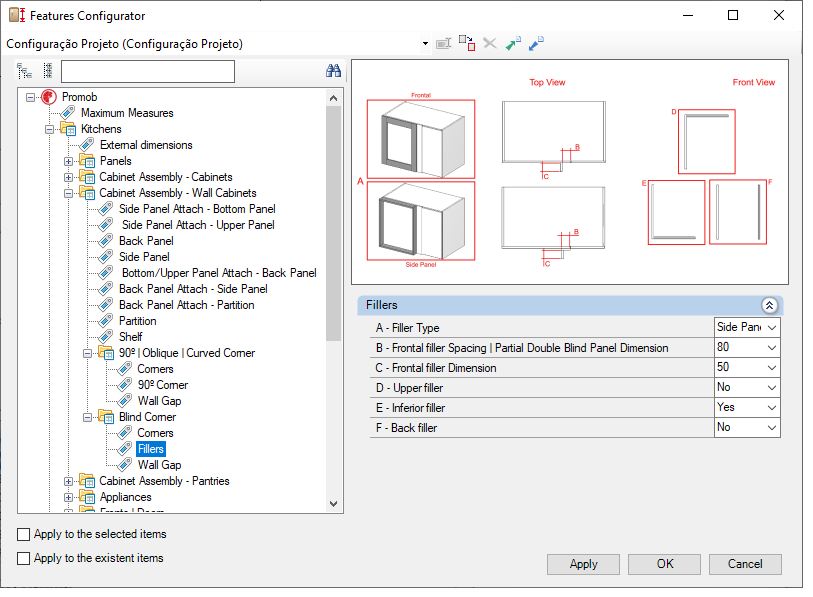Click the Features Configurator title bar icon
The image size is (813, 597).
pos(17,15)
